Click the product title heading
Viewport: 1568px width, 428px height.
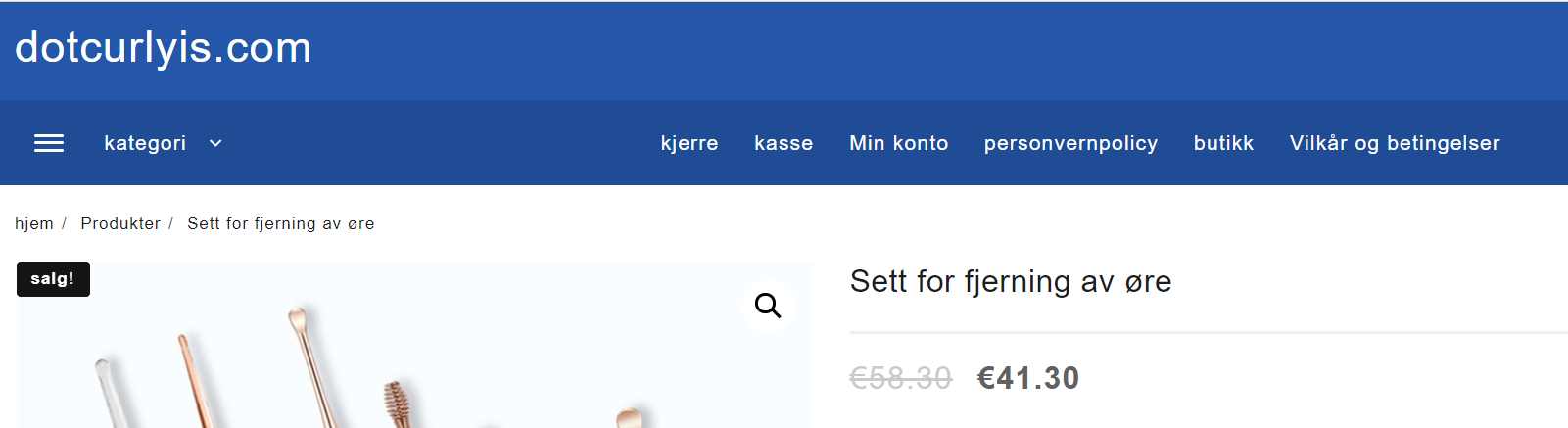[1010, 282]
